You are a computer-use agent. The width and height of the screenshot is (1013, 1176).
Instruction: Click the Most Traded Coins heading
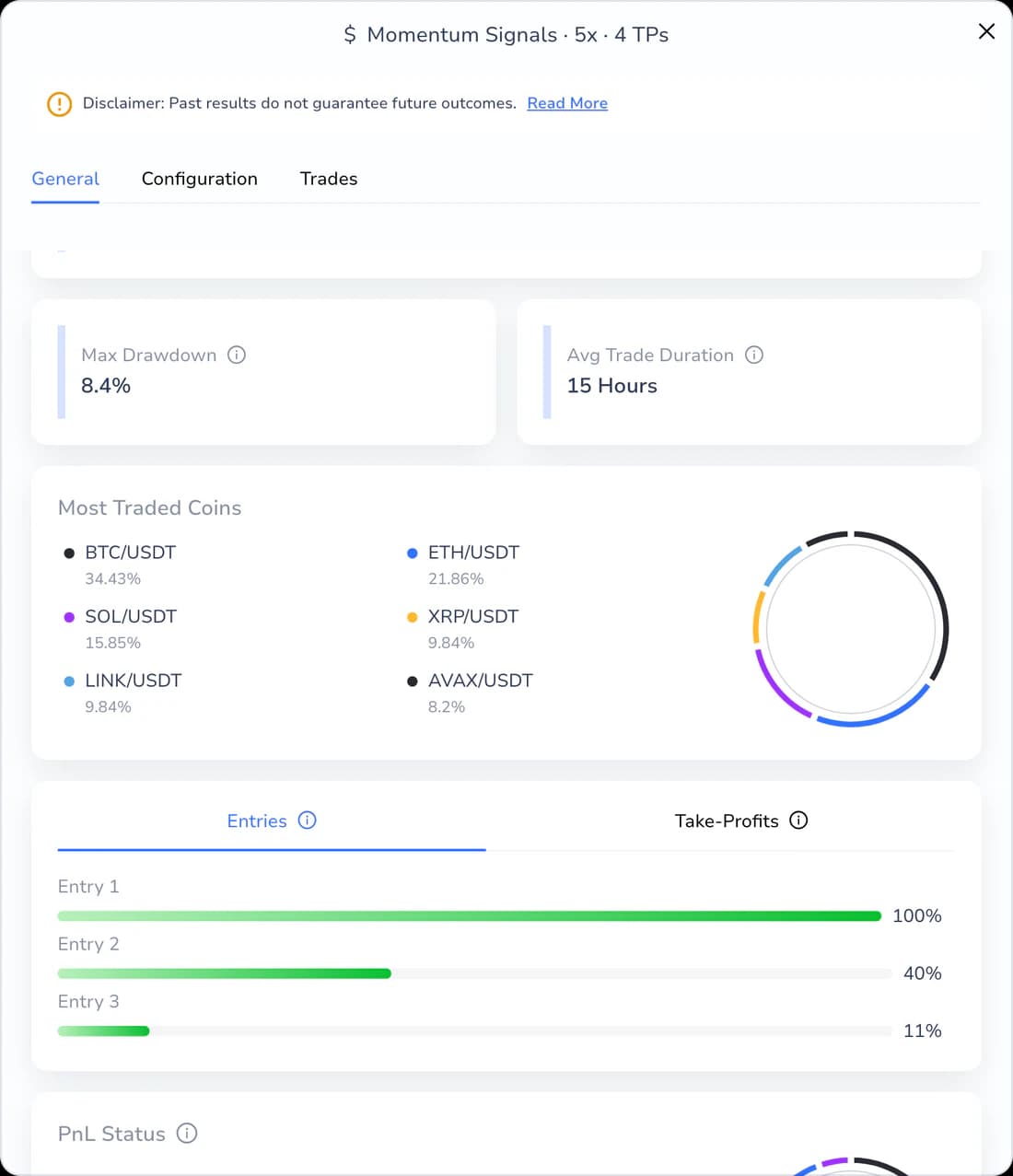pos(150,508)
